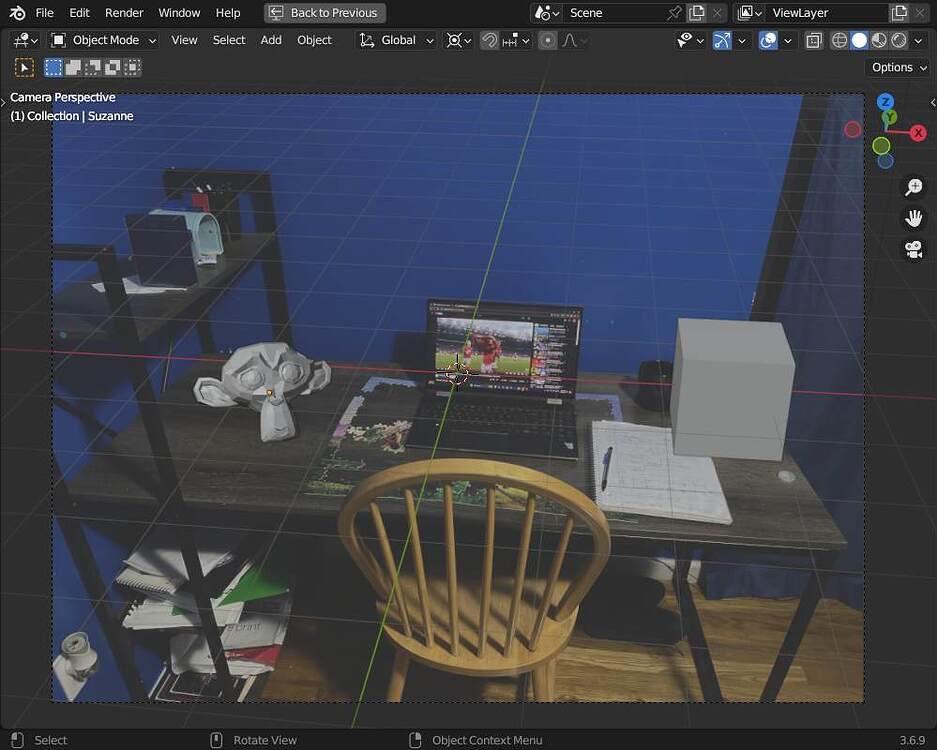
Task: Click the Scene name field
Action: (x=614, y=13)
